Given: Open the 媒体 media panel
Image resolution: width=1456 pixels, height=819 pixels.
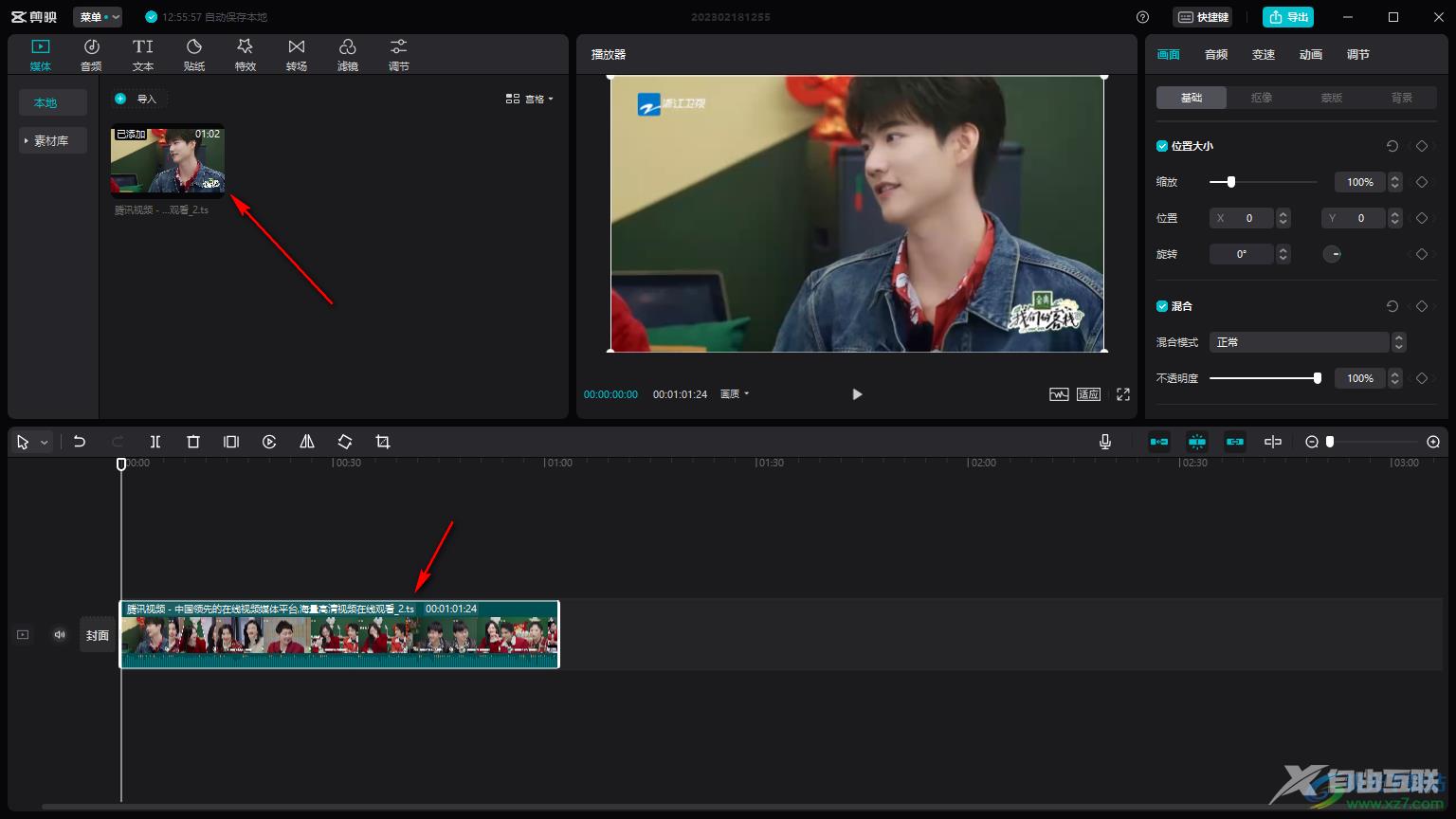Looking at the screenshot, I should click(41, 55).
